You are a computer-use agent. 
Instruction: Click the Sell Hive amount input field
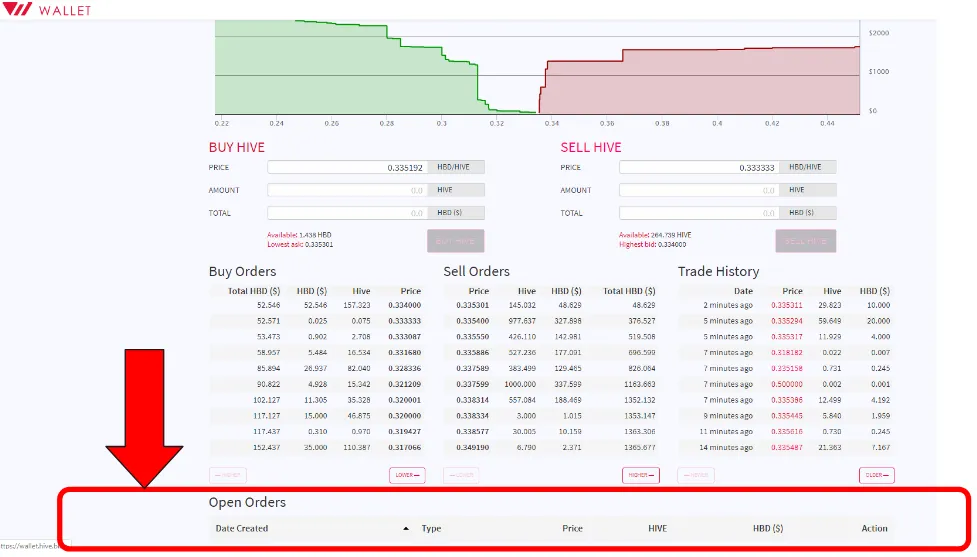699,190
